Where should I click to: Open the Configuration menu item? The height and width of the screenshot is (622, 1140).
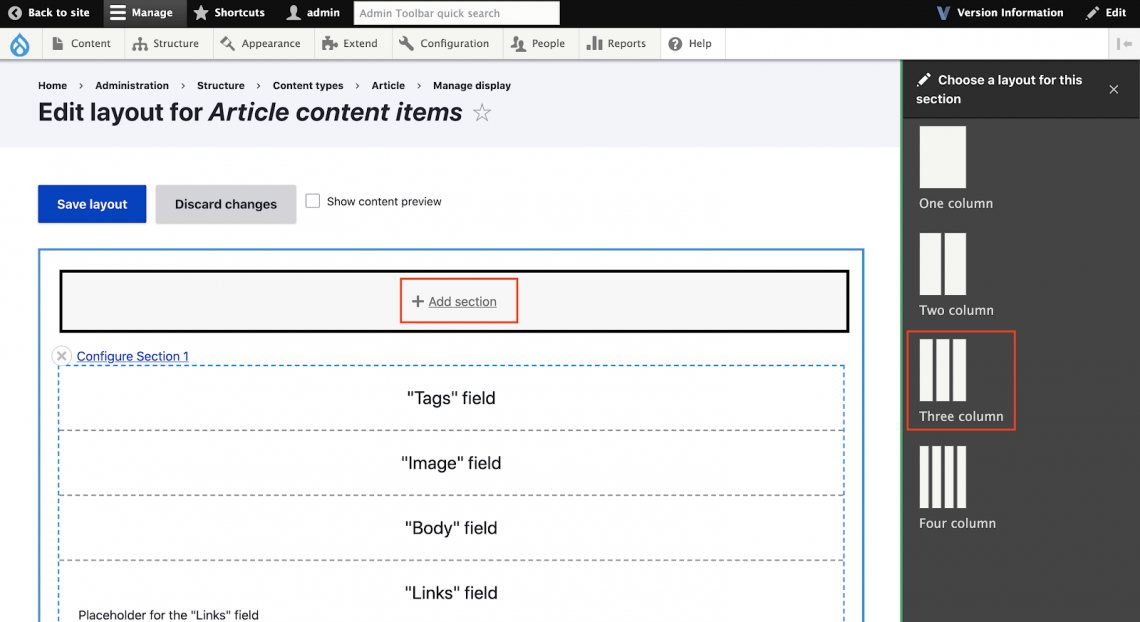click(x=444, y=44)
